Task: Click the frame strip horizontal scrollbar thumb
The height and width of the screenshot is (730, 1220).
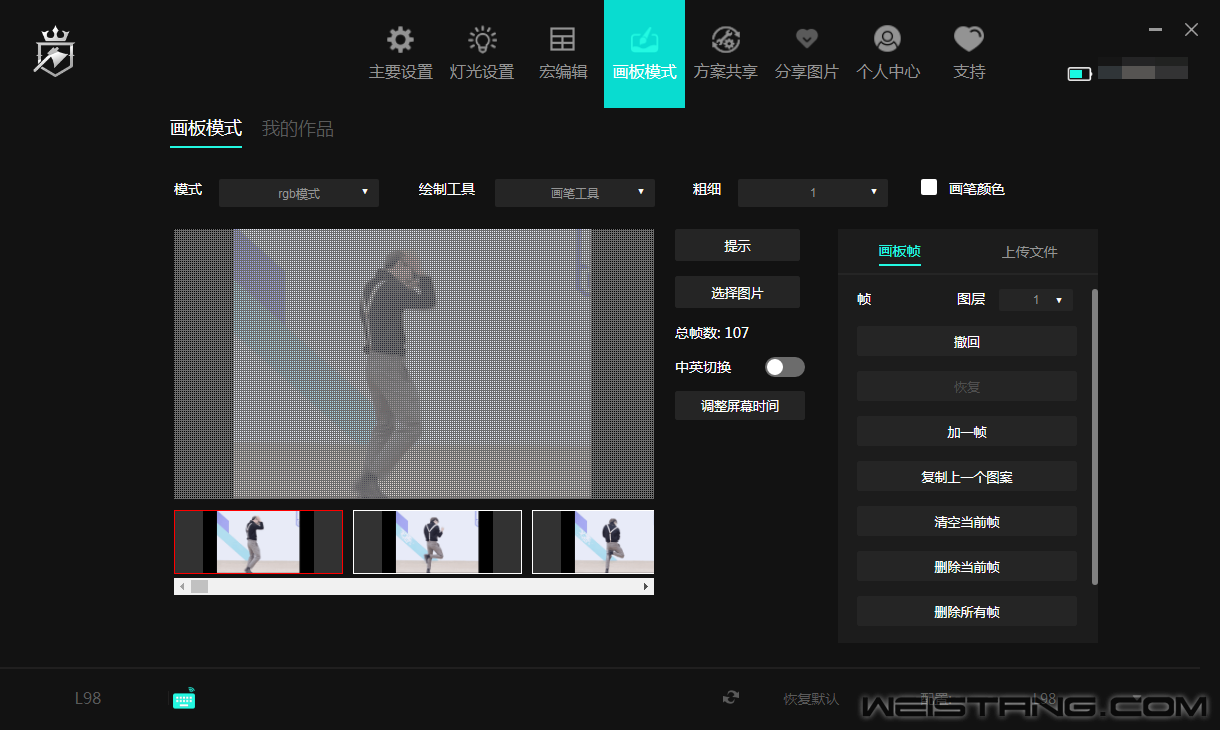Action: click(200, 587)
